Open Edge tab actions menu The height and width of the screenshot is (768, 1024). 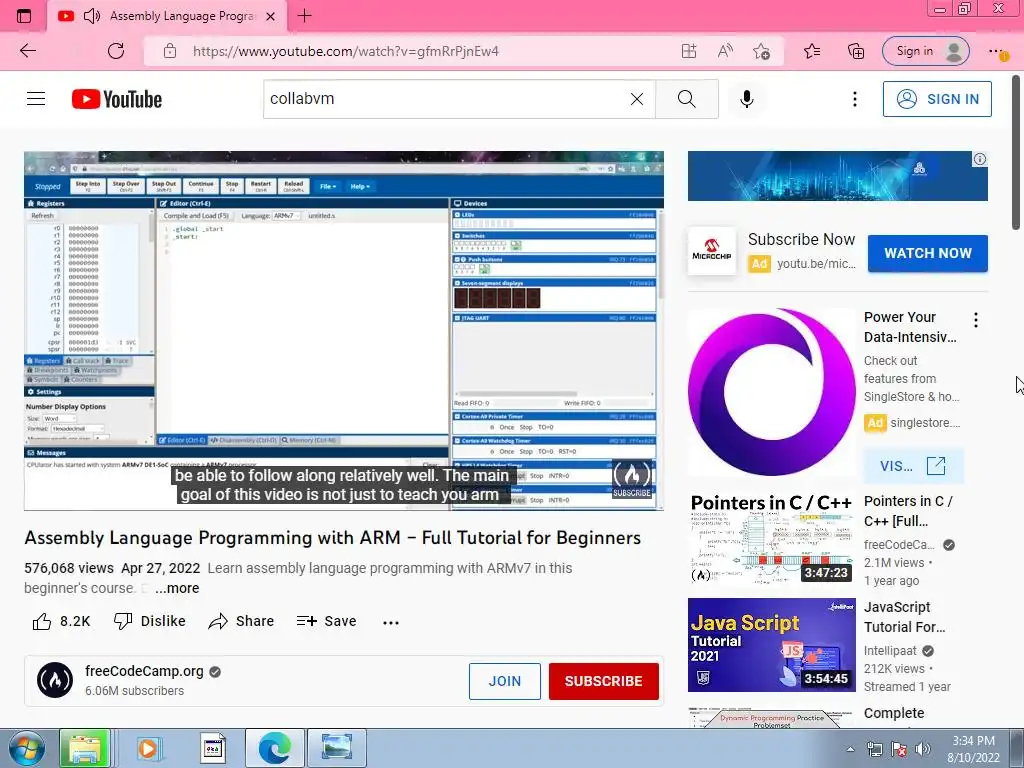(24, 16)
